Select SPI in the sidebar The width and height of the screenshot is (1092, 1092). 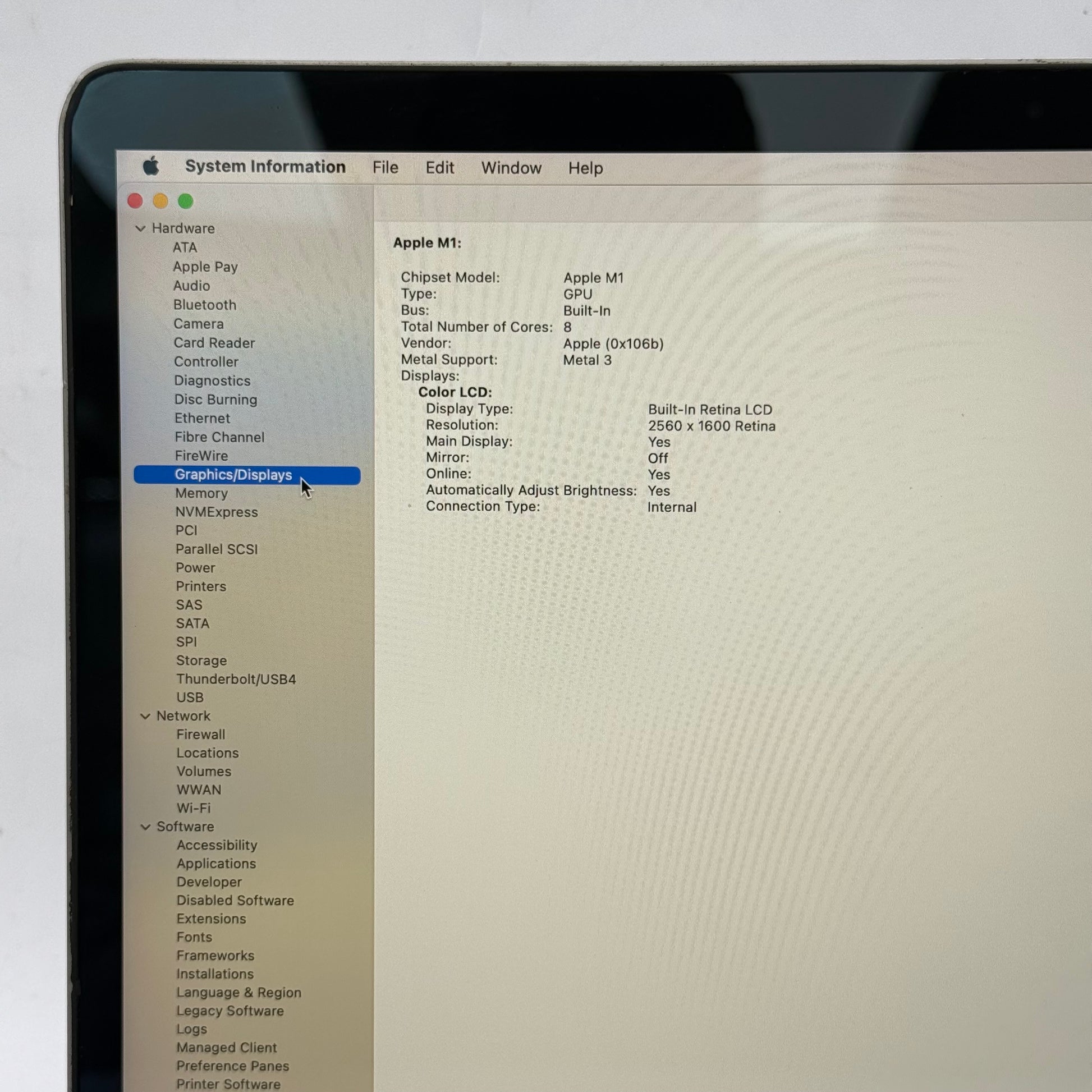coord(186,643)
